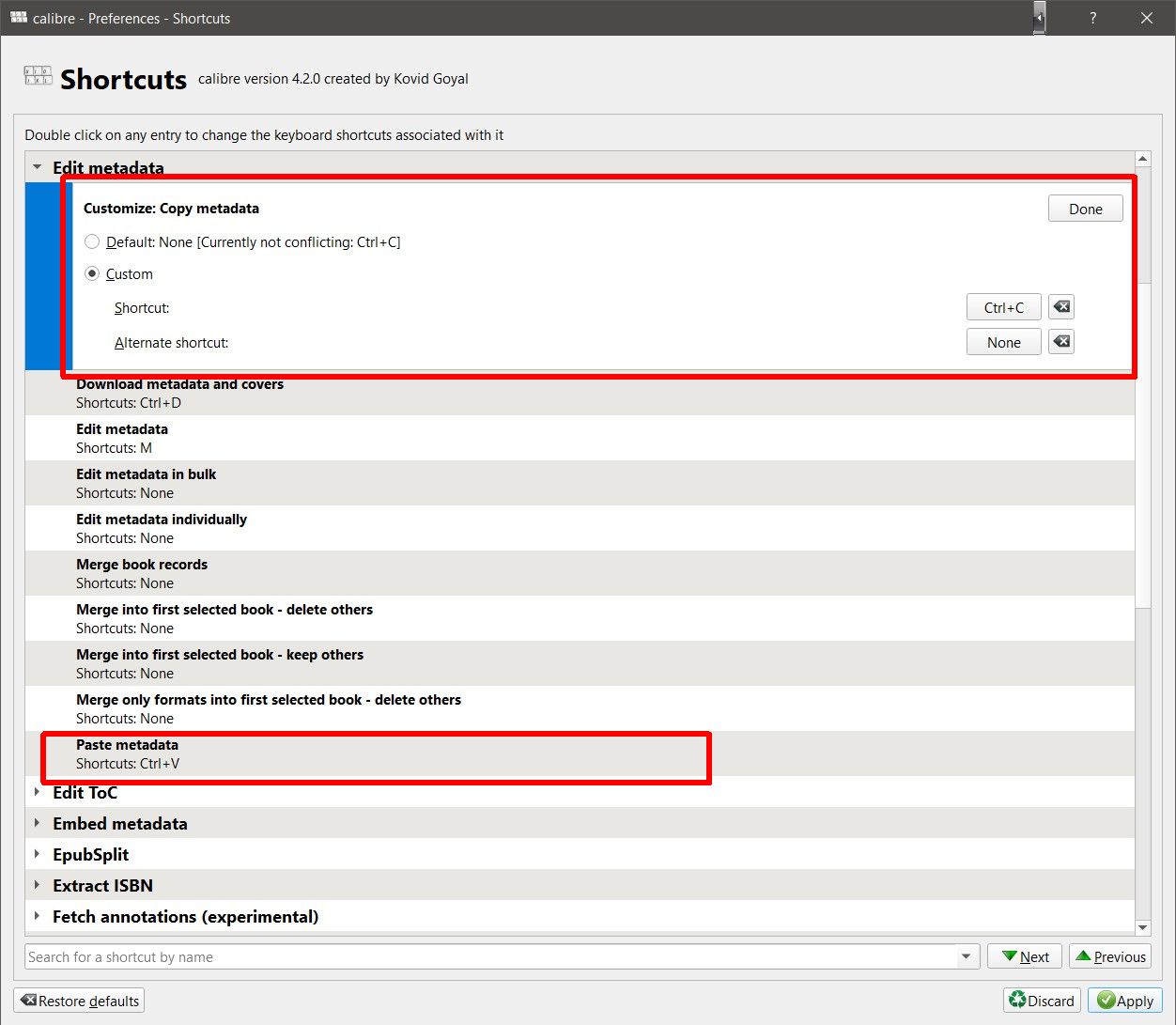Jump to Previous search match

1110,956
